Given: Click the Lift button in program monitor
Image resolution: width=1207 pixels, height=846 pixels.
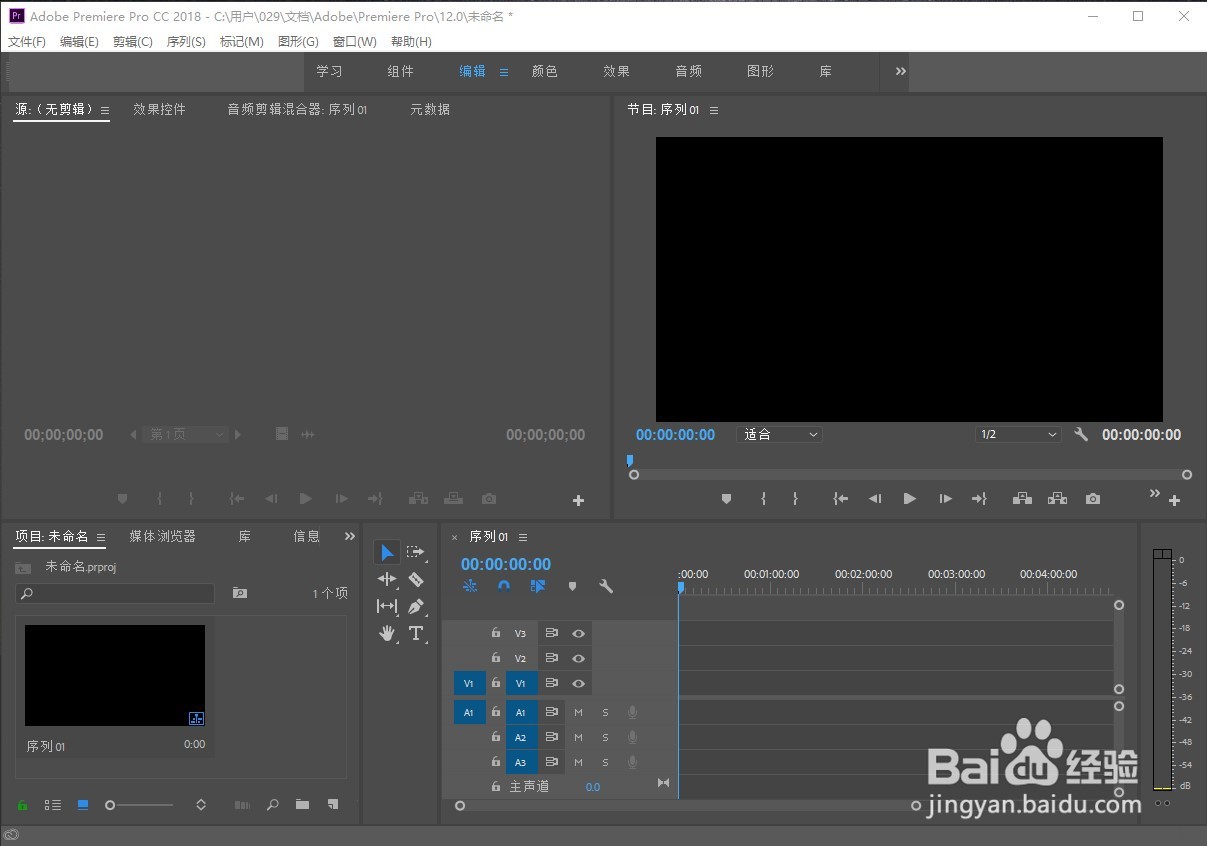Looking at the screenshot, I should (1022, 498).
